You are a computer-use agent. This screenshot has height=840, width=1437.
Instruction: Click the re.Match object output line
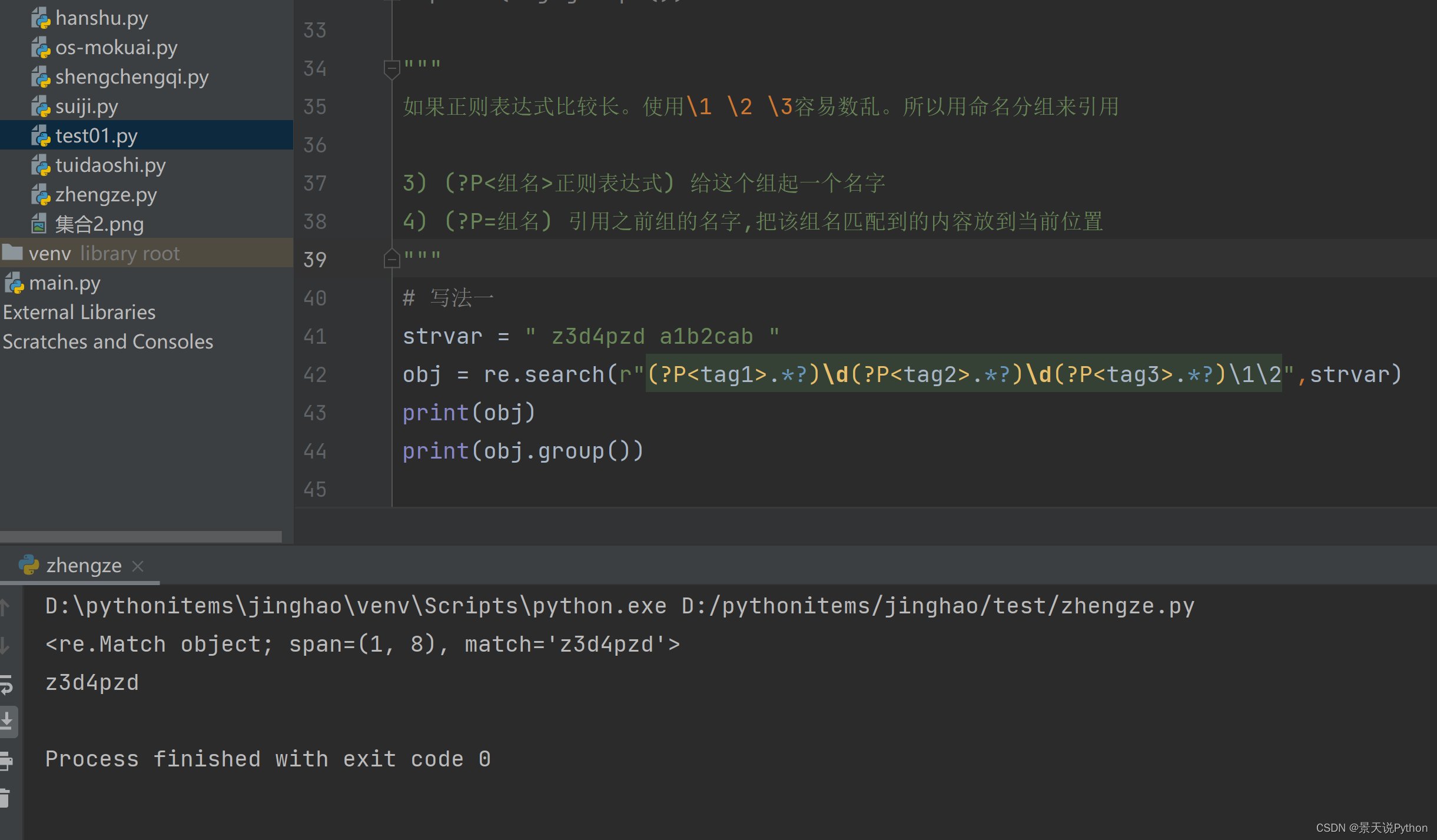point(363,644)
